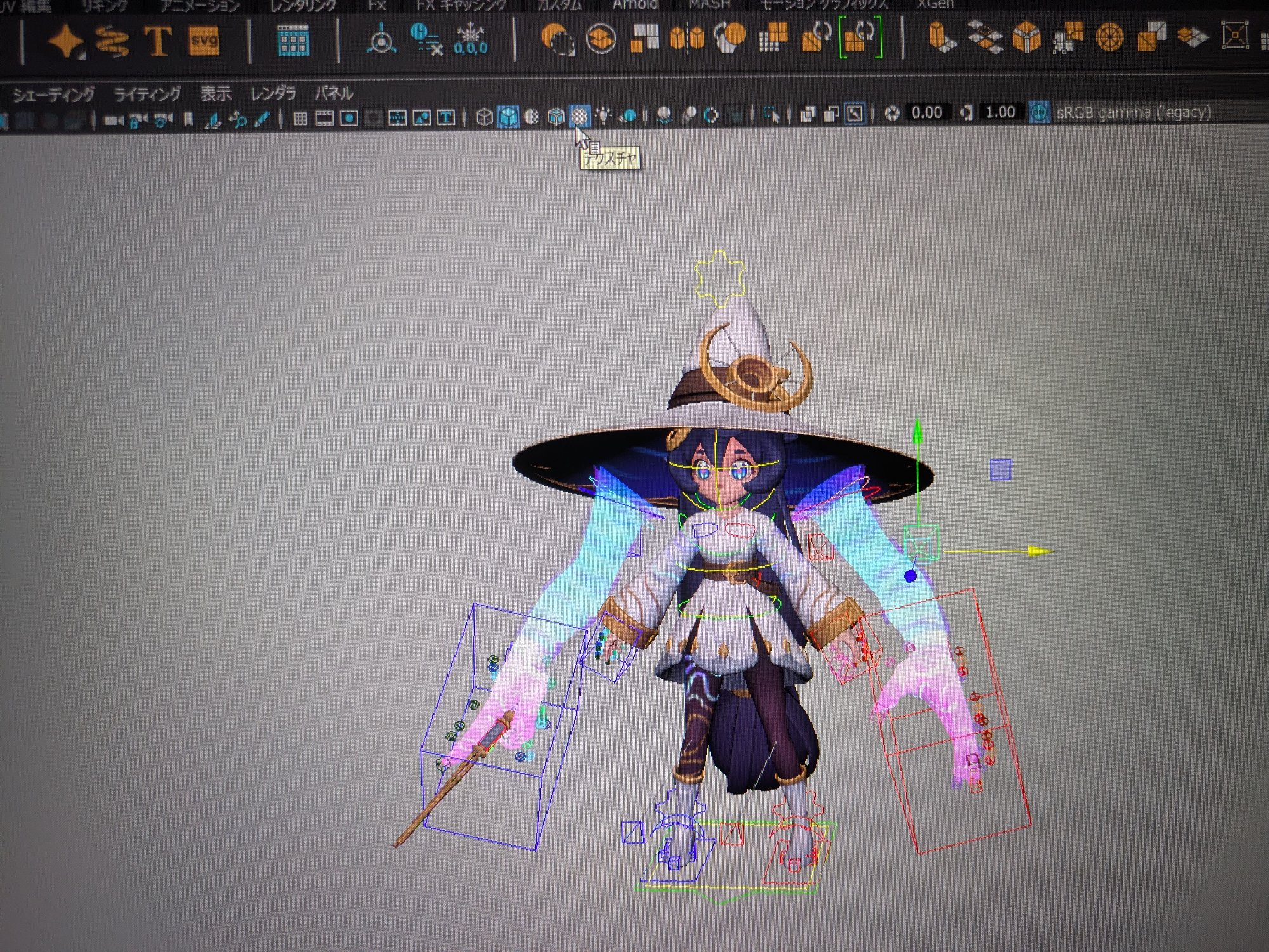The image size is (1269, 952).
Task: Click the pencil (grease pencil) viewport icon
Action: coord(261,119)
